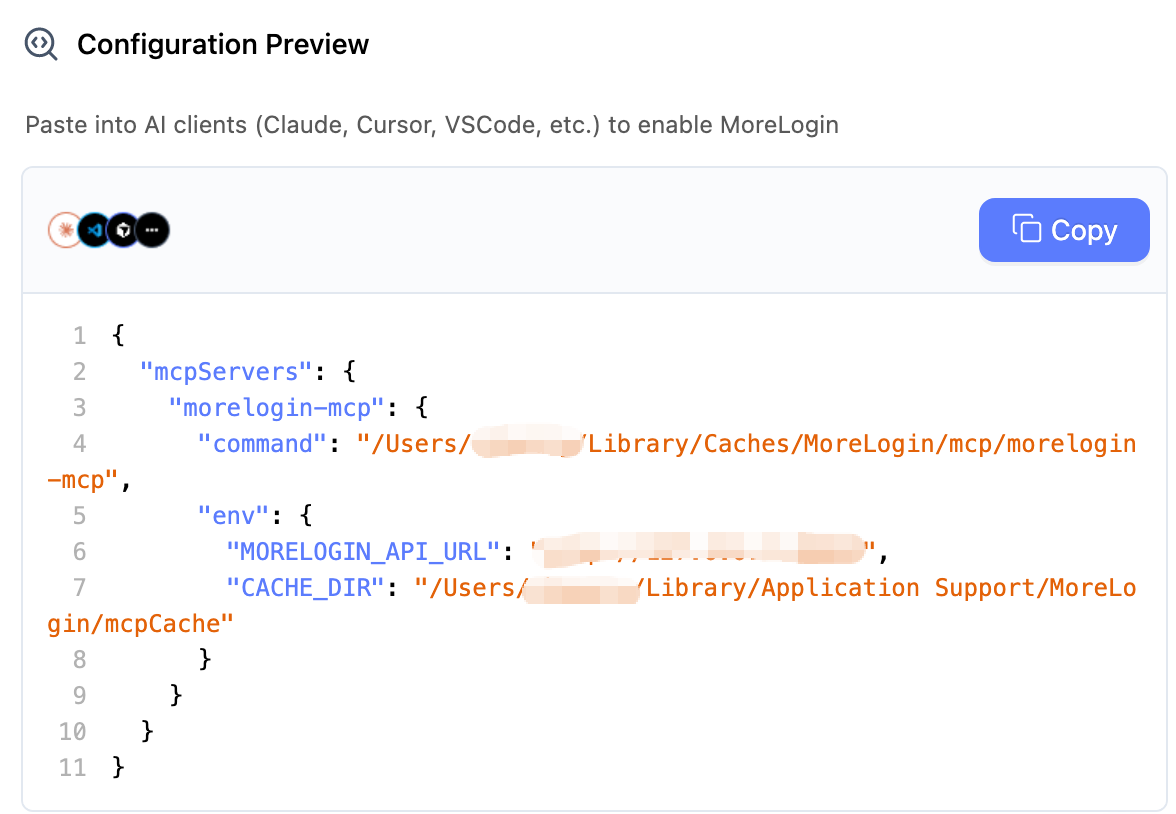1176x814 pixels.
Task: Select the Cursor client icon
Action: [x=124, y=230]
